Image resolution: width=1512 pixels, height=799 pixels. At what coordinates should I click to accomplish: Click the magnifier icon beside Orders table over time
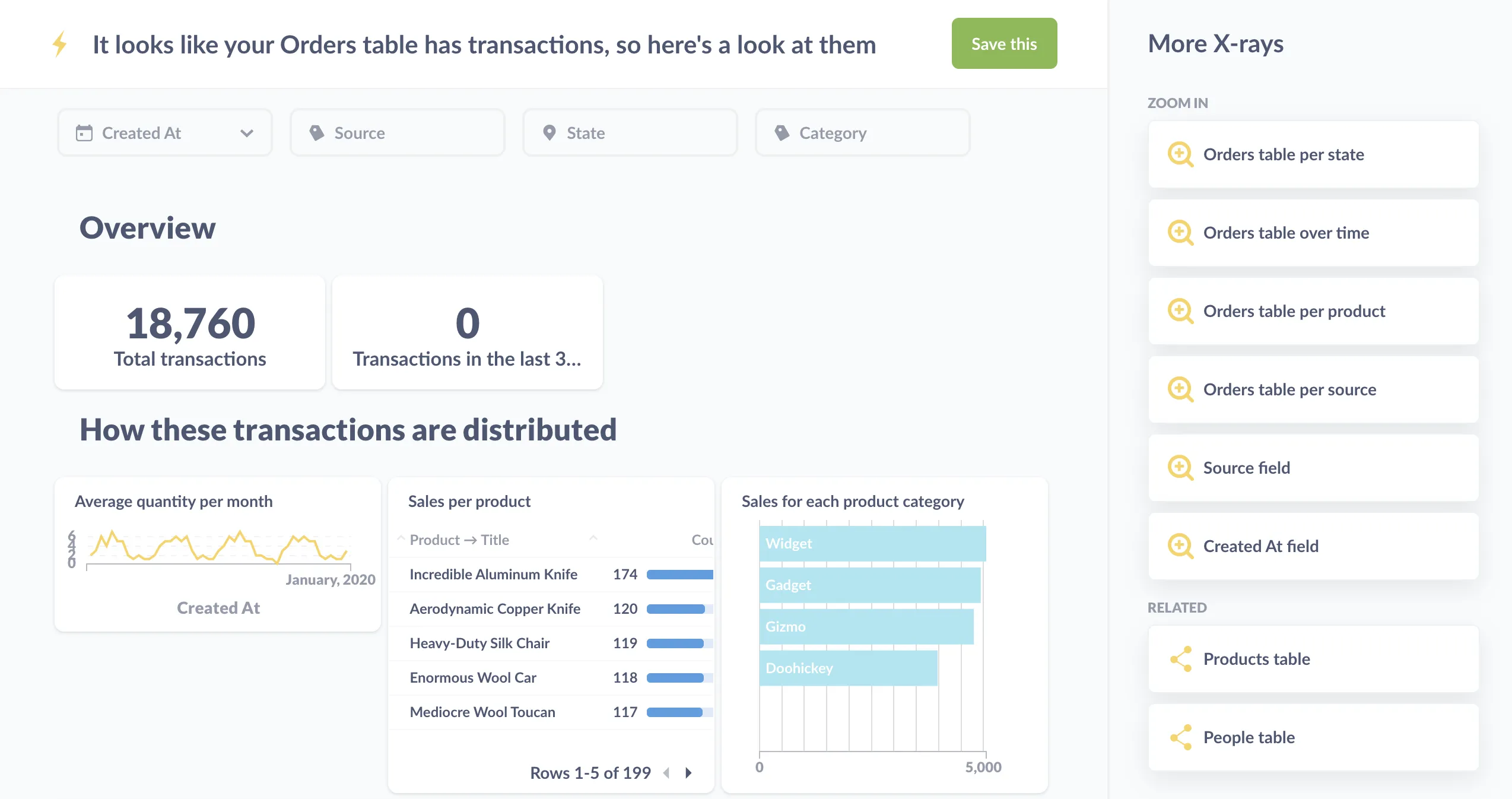pyautogui.click(x=1180, y=233)
